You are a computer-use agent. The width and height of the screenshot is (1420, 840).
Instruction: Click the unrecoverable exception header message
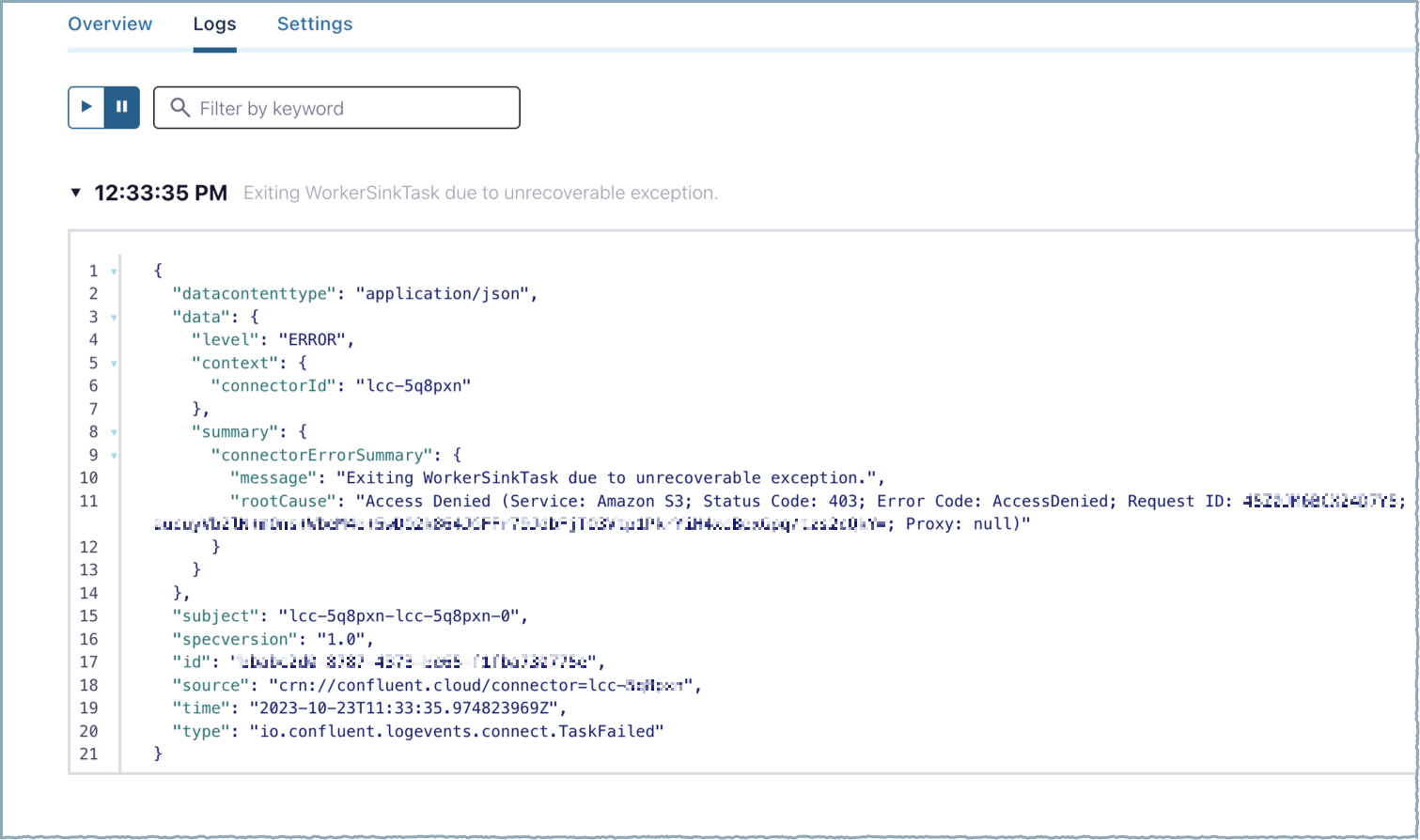coord(480,193)
